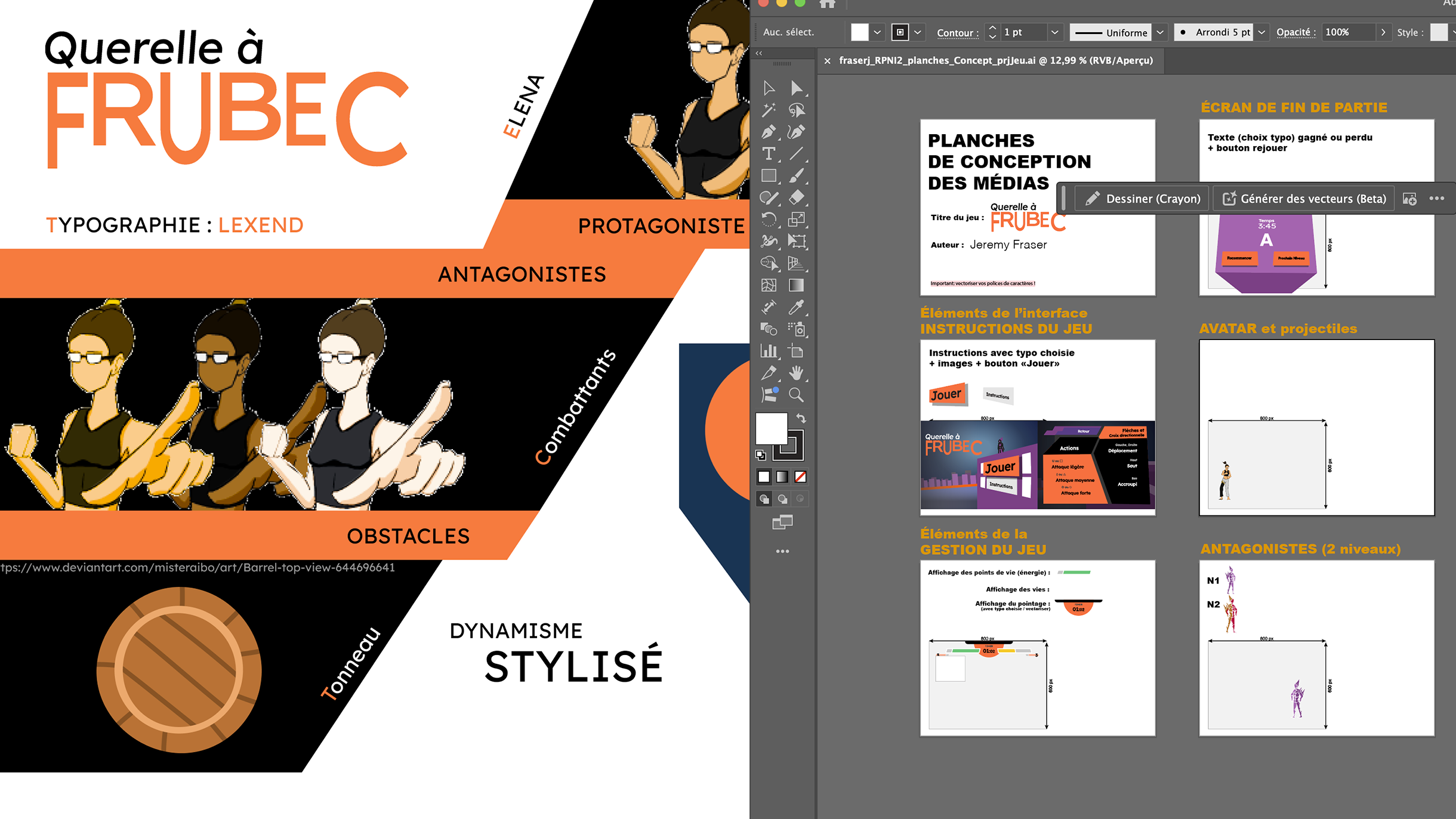Pick the Eyedropper tool
The height and width of the screenshot is (819, 1456).
pyautogui.click(x=796, y=307)
